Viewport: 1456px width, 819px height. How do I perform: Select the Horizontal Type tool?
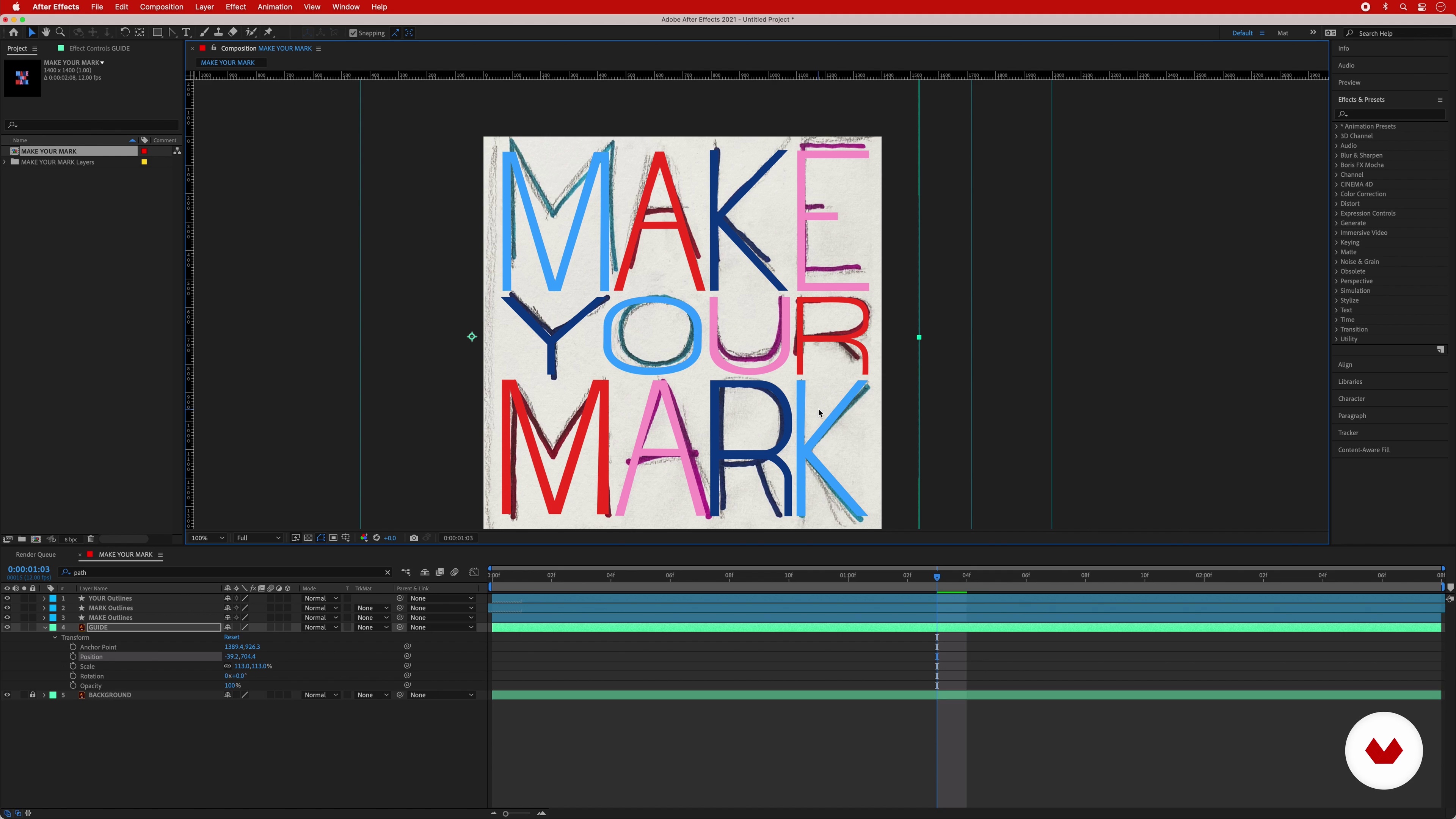click(x=187, y=33)
